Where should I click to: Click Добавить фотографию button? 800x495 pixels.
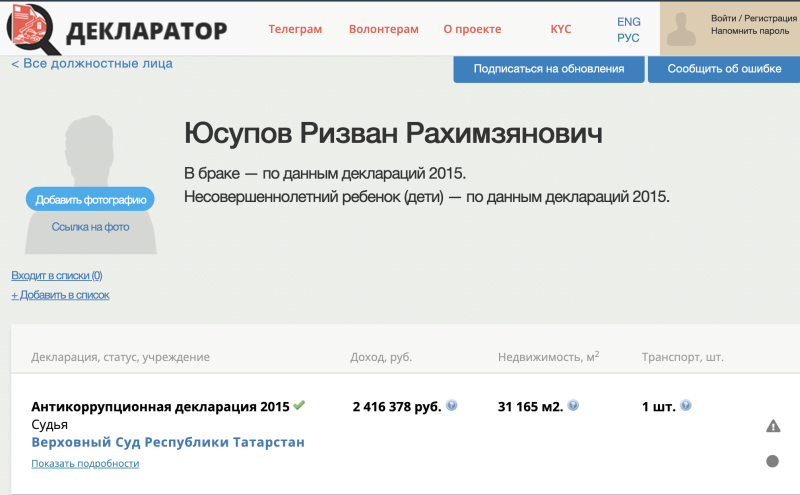click(x=90, y=199)
